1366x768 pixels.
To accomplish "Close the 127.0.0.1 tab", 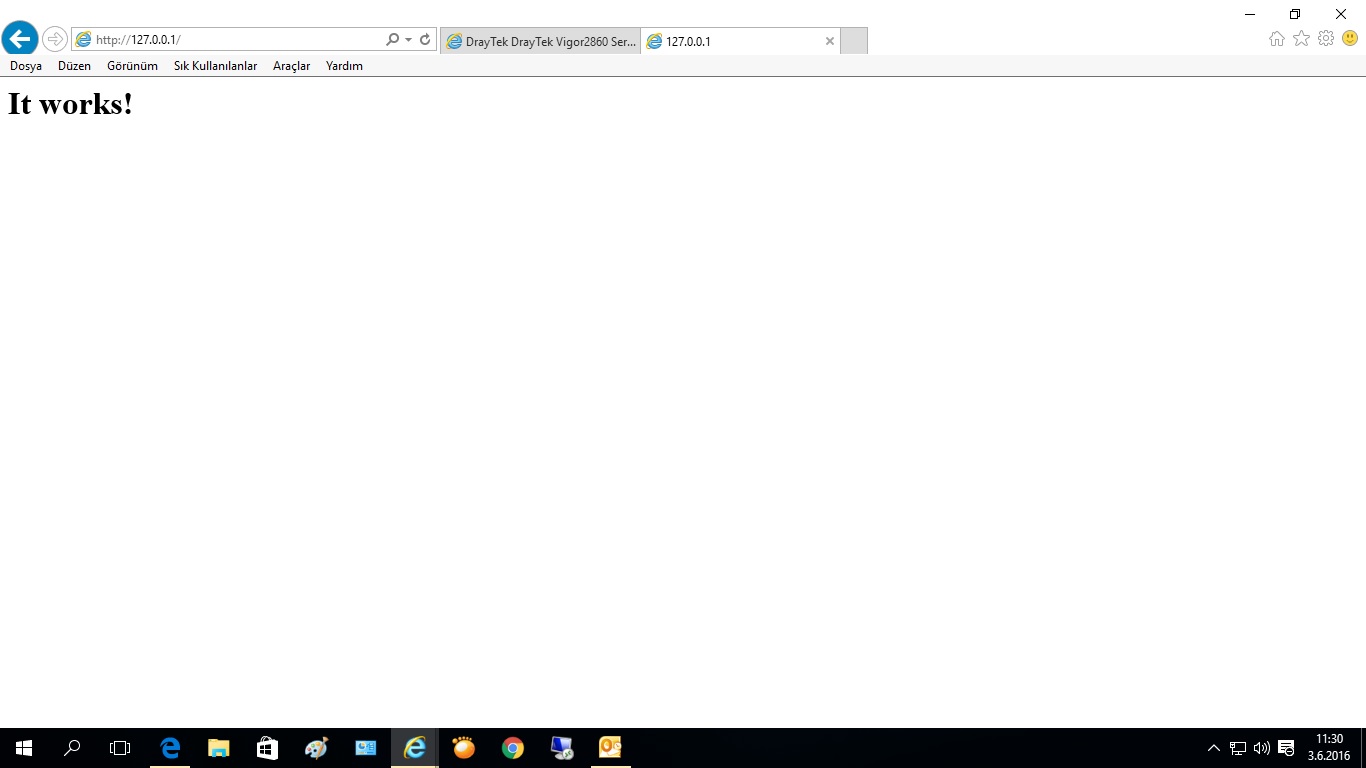I will point(829,41).
